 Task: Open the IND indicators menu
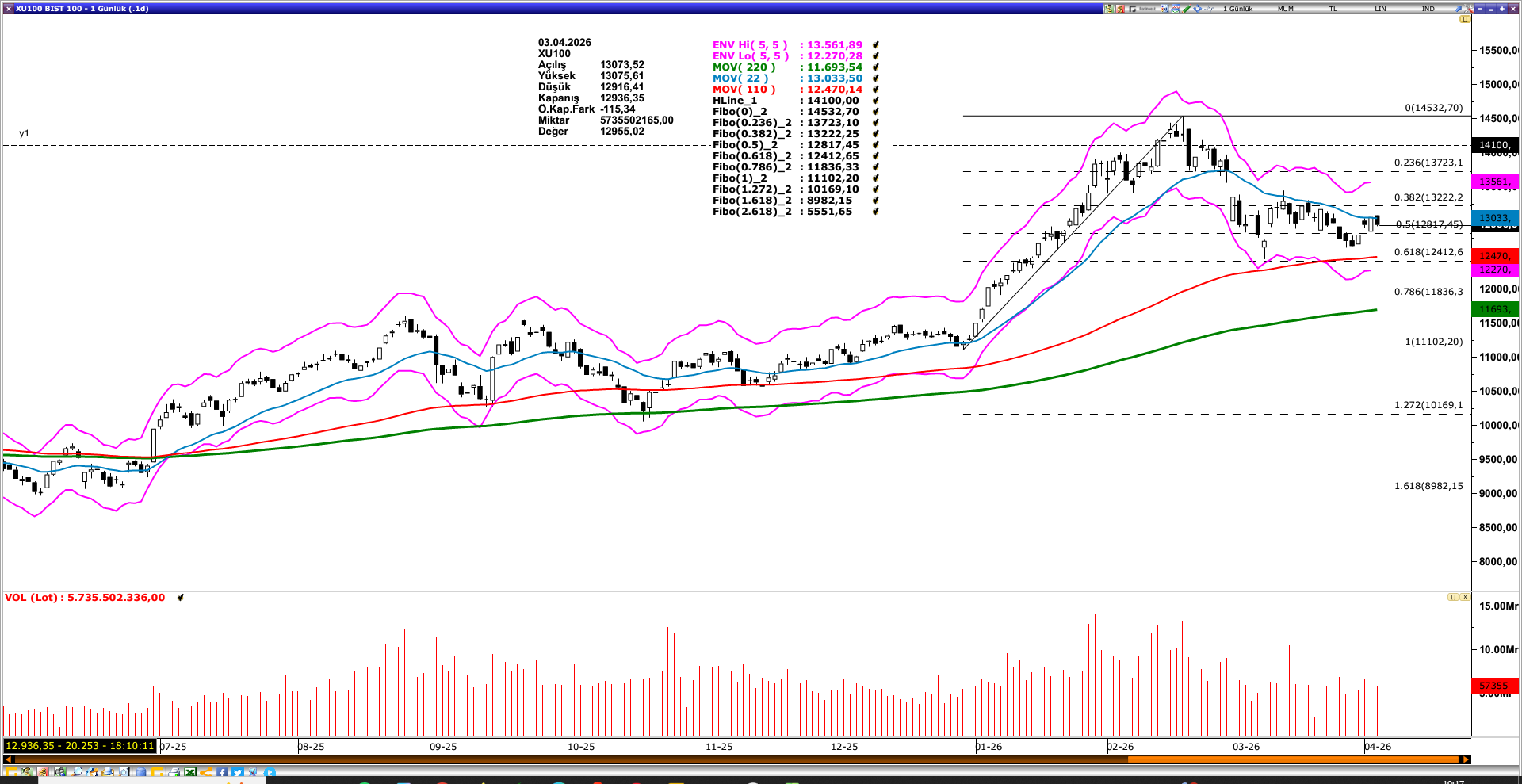click(1427, 9)
